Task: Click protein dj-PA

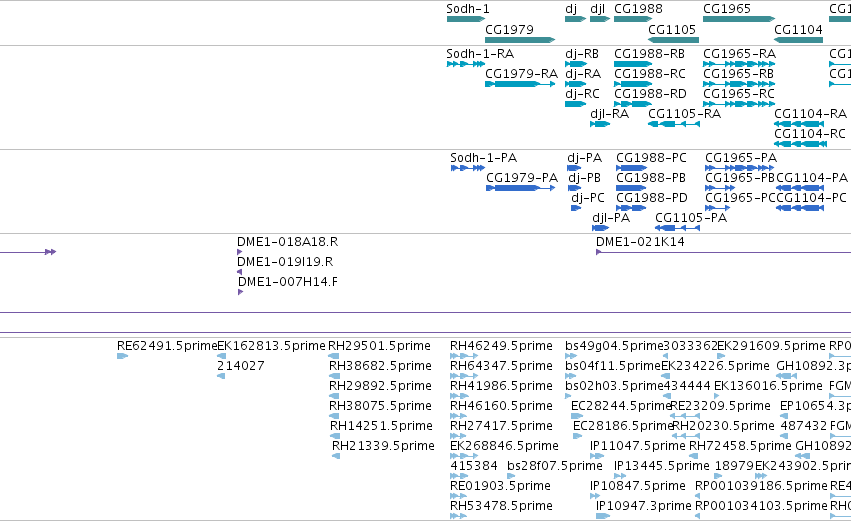Action: click(574, 168)
